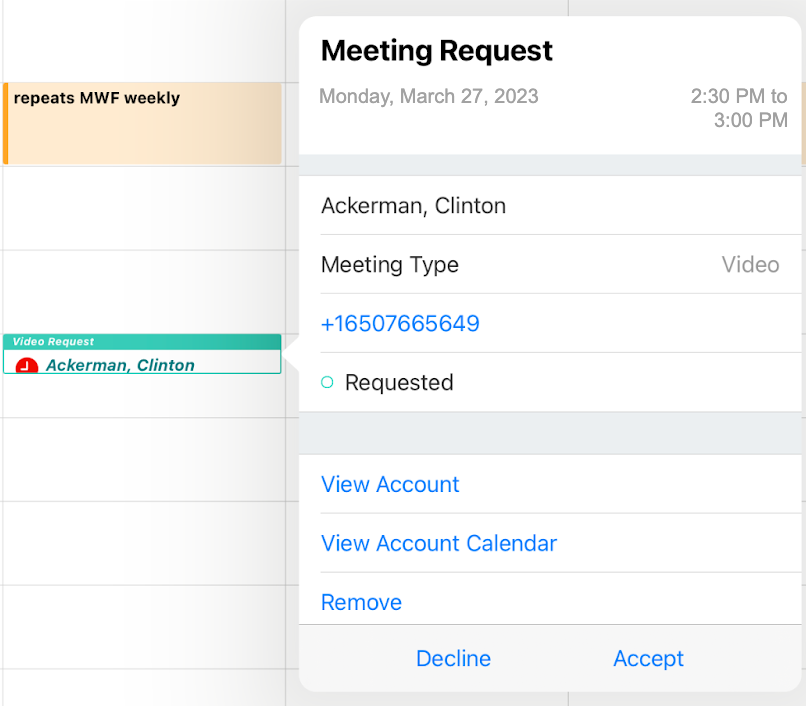Select the Video Request event header bar
Image resolution: width=806 pixels, height=706 pixels.
point(142,341)
